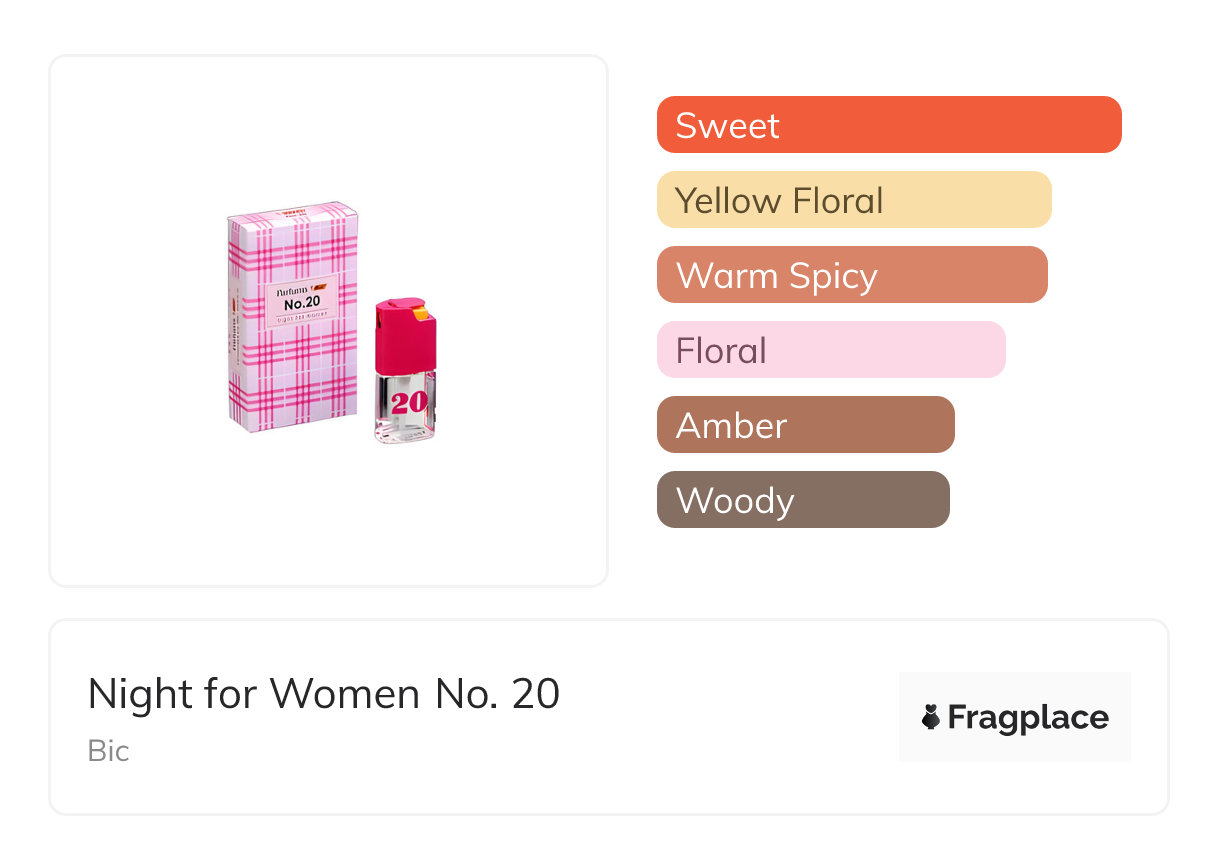Click the perfume bottle with red cap
The width and height of the screenshot is (1218, 864).
pyautogui.click(x=405, y=380)
